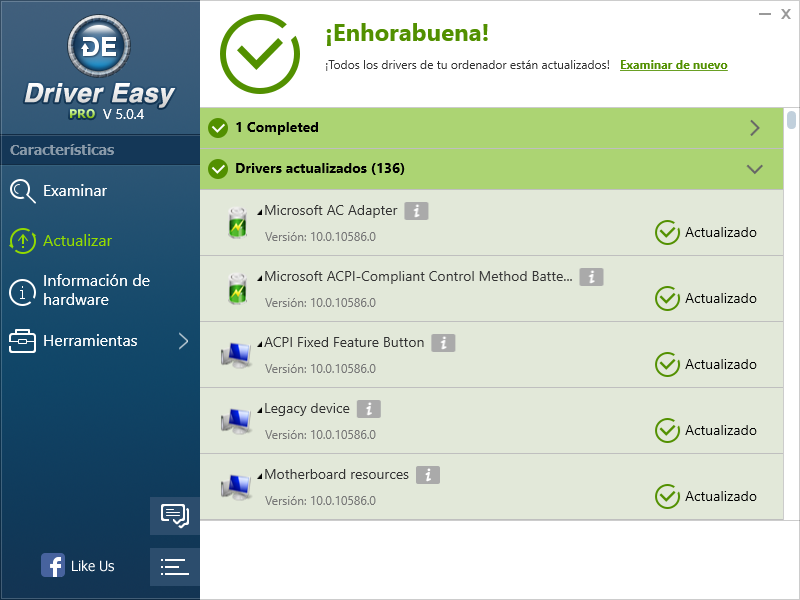
Task: Click the check icon beside Drivers actualizados
Action: point(218,169)
